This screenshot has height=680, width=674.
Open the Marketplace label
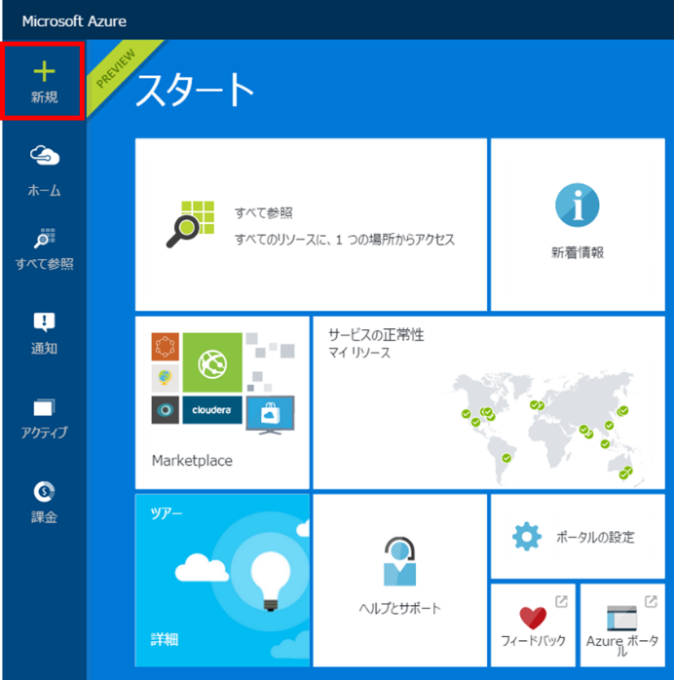192,461
